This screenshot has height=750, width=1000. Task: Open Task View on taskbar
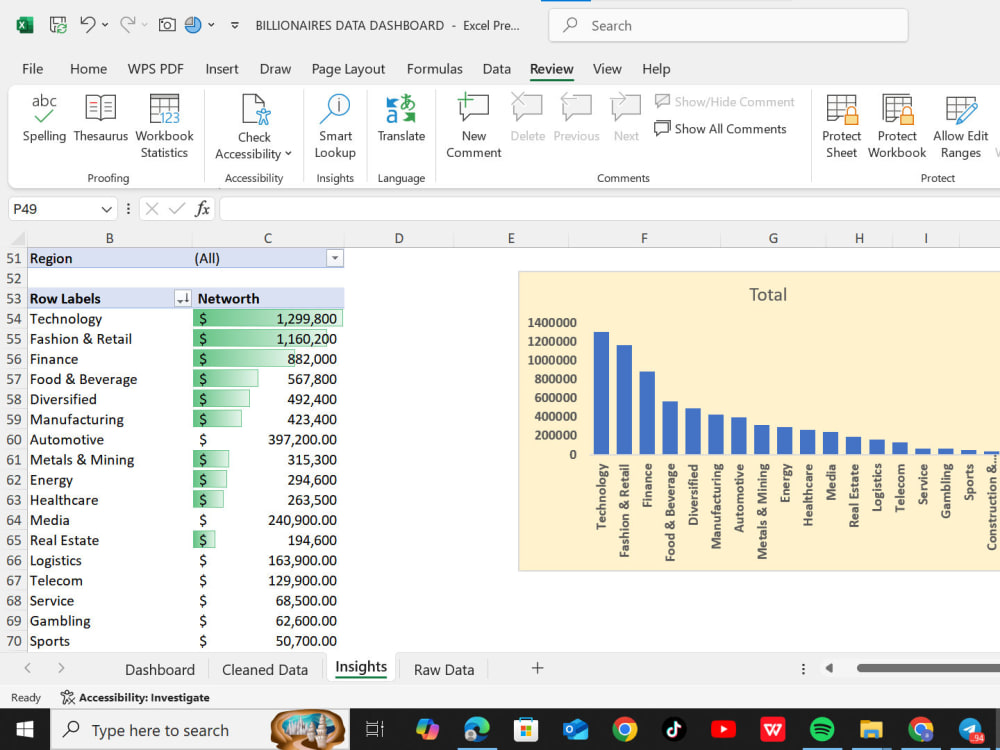tap(374, 729)
